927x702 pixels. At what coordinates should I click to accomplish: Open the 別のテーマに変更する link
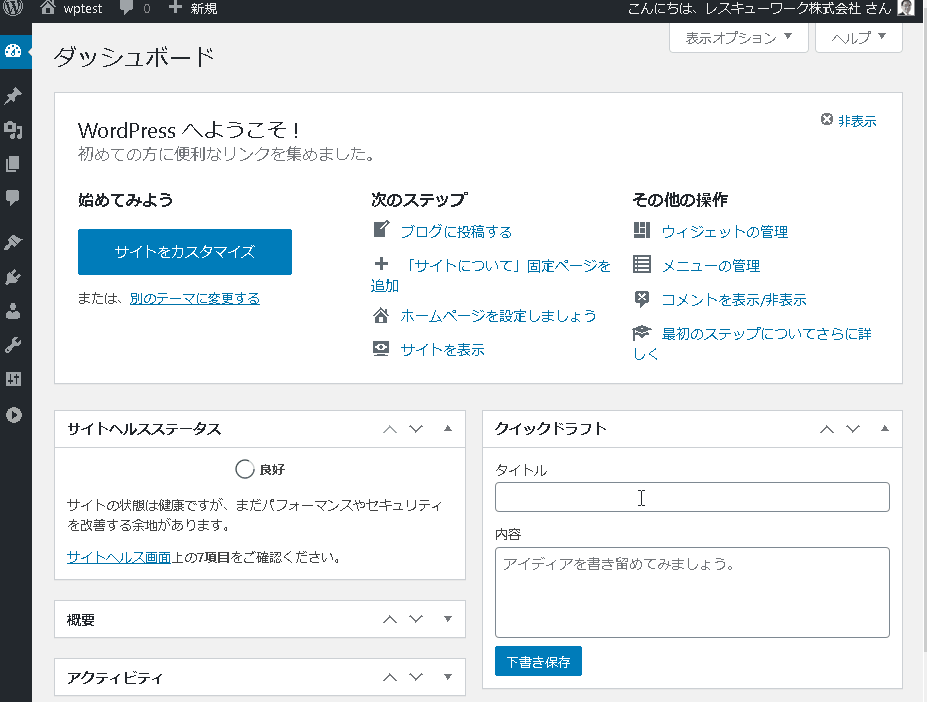tap(195, 298)
